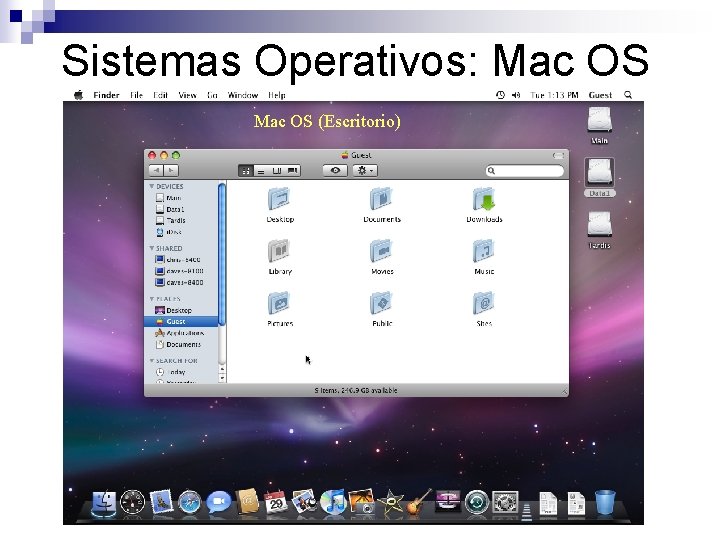Open the Finder menu
This screenshot has height=540, width=720.
[x=106, y=95]
